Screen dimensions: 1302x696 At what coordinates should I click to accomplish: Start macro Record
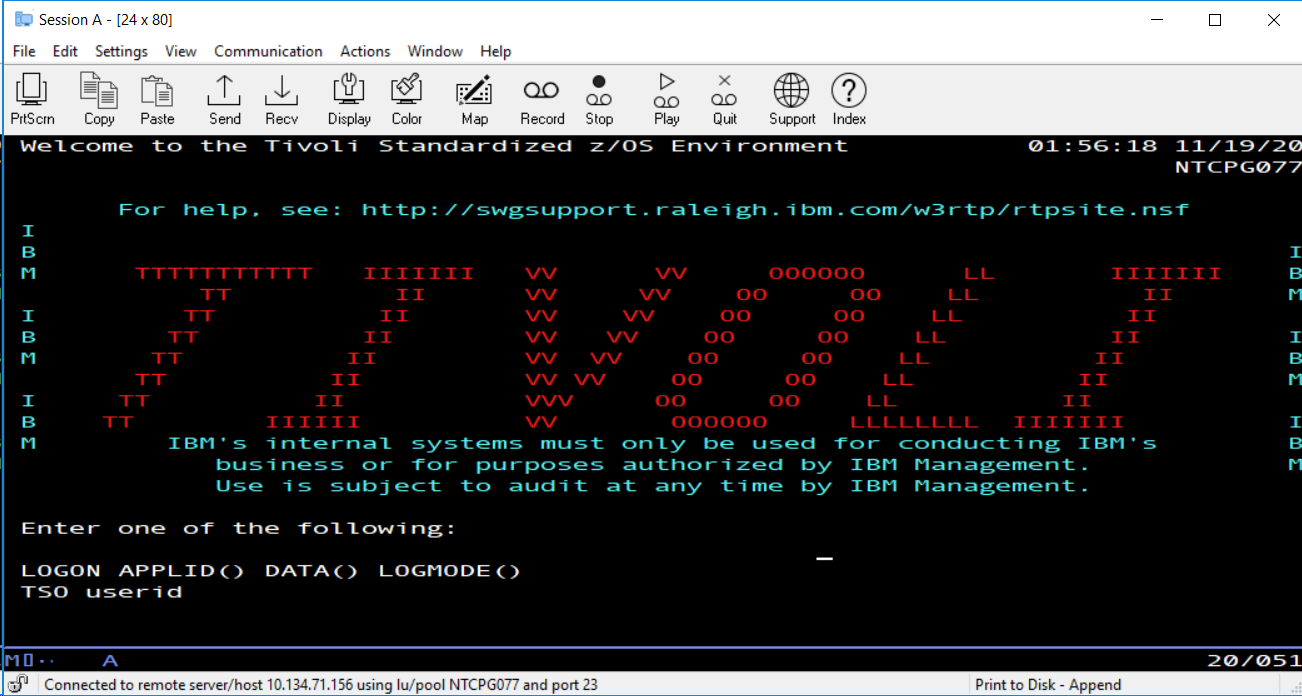click(x=542, y=100)
